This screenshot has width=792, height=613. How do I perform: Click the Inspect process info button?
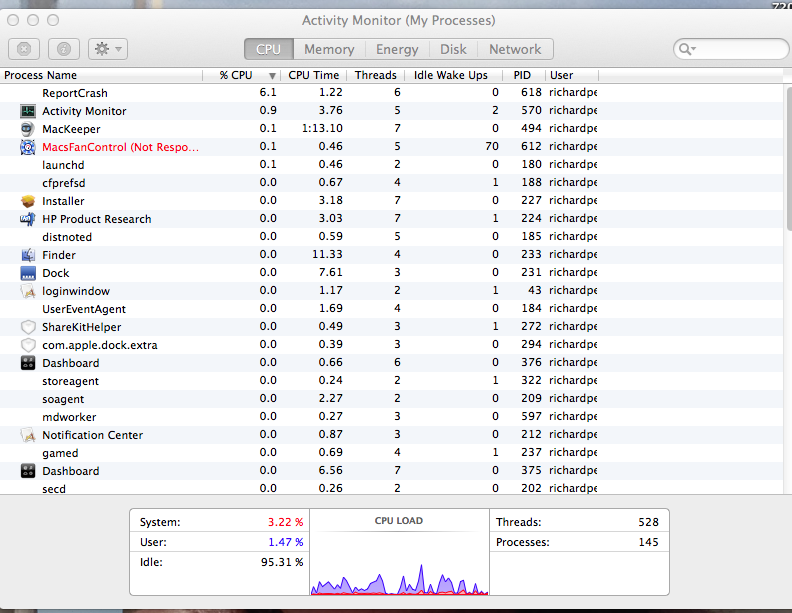[x=64, y=49]
